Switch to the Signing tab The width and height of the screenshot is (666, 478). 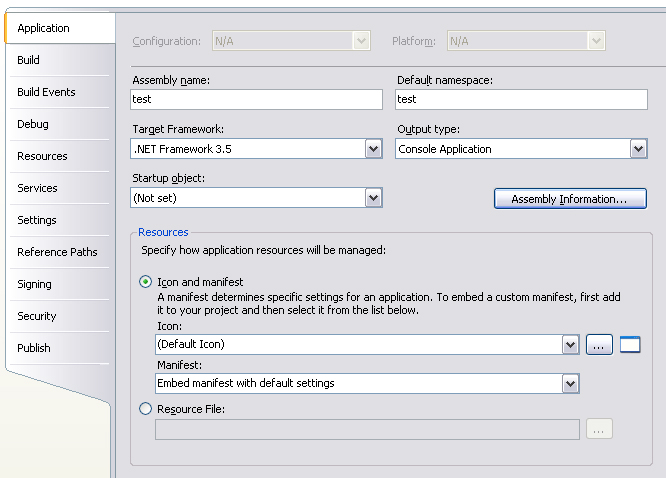coord(34,284)
